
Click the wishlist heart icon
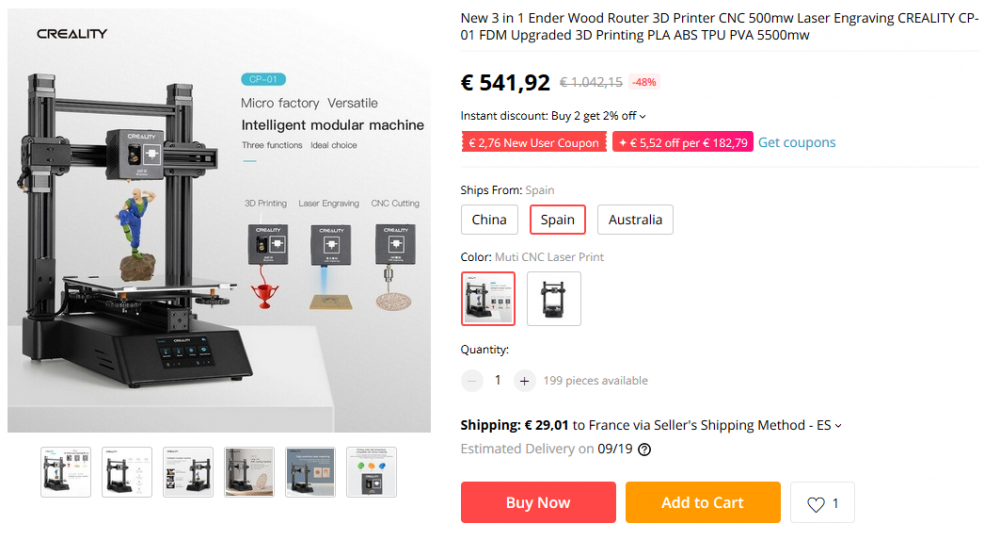click(815, 504)
